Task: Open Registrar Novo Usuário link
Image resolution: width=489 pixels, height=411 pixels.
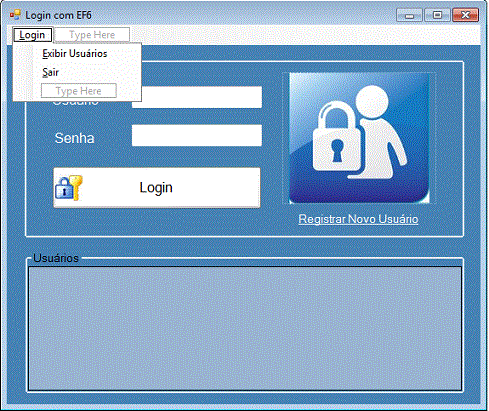Action: click(358, 219)
